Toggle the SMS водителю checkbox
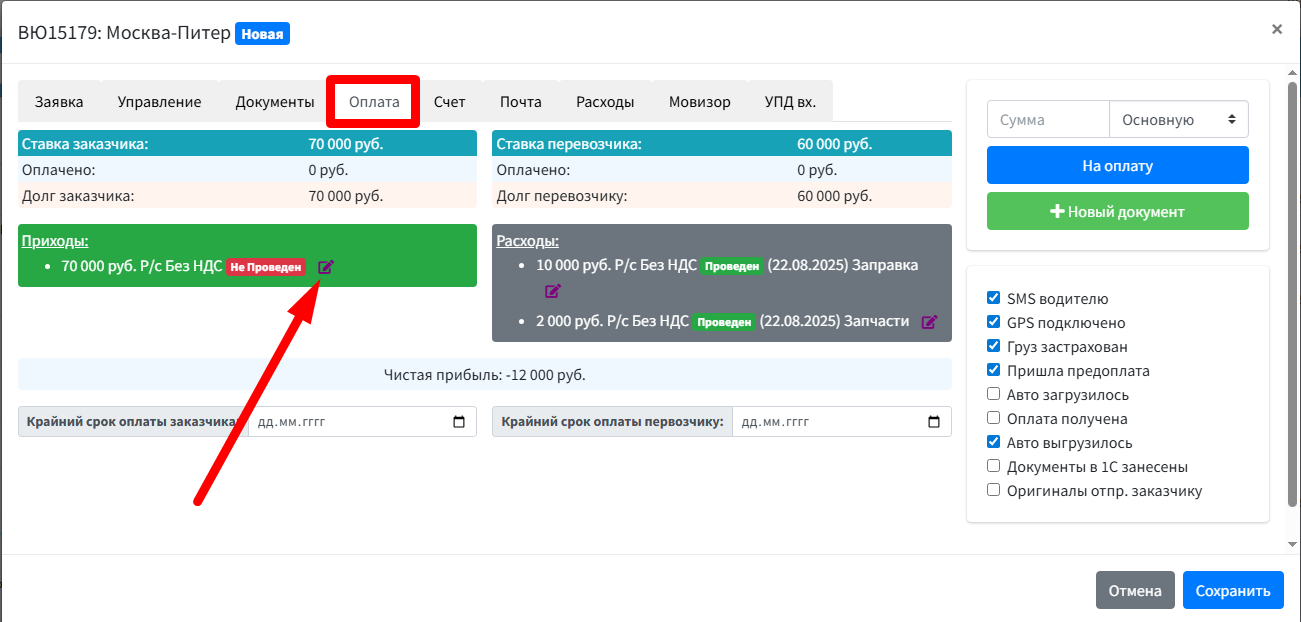This screenshot has width=1301, height=622. [993, 298]
